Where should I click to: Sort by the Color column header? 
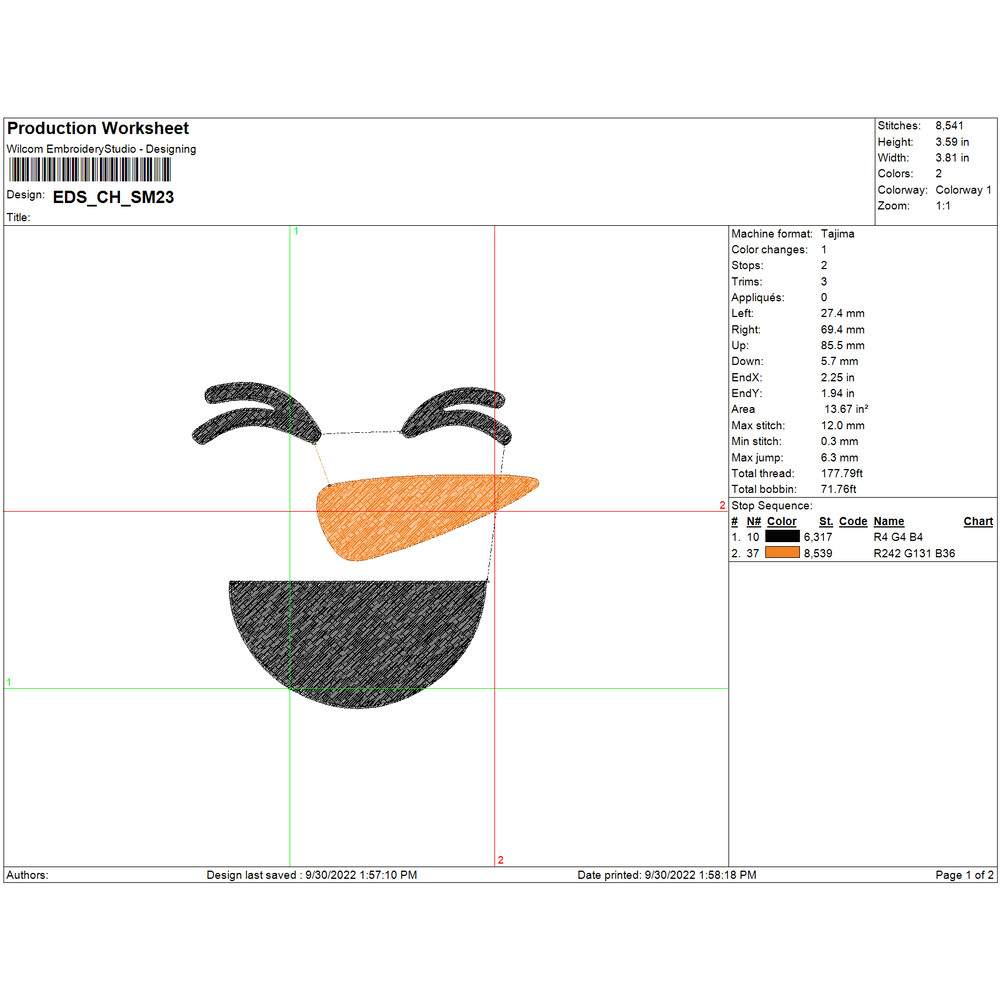[781, 521]
